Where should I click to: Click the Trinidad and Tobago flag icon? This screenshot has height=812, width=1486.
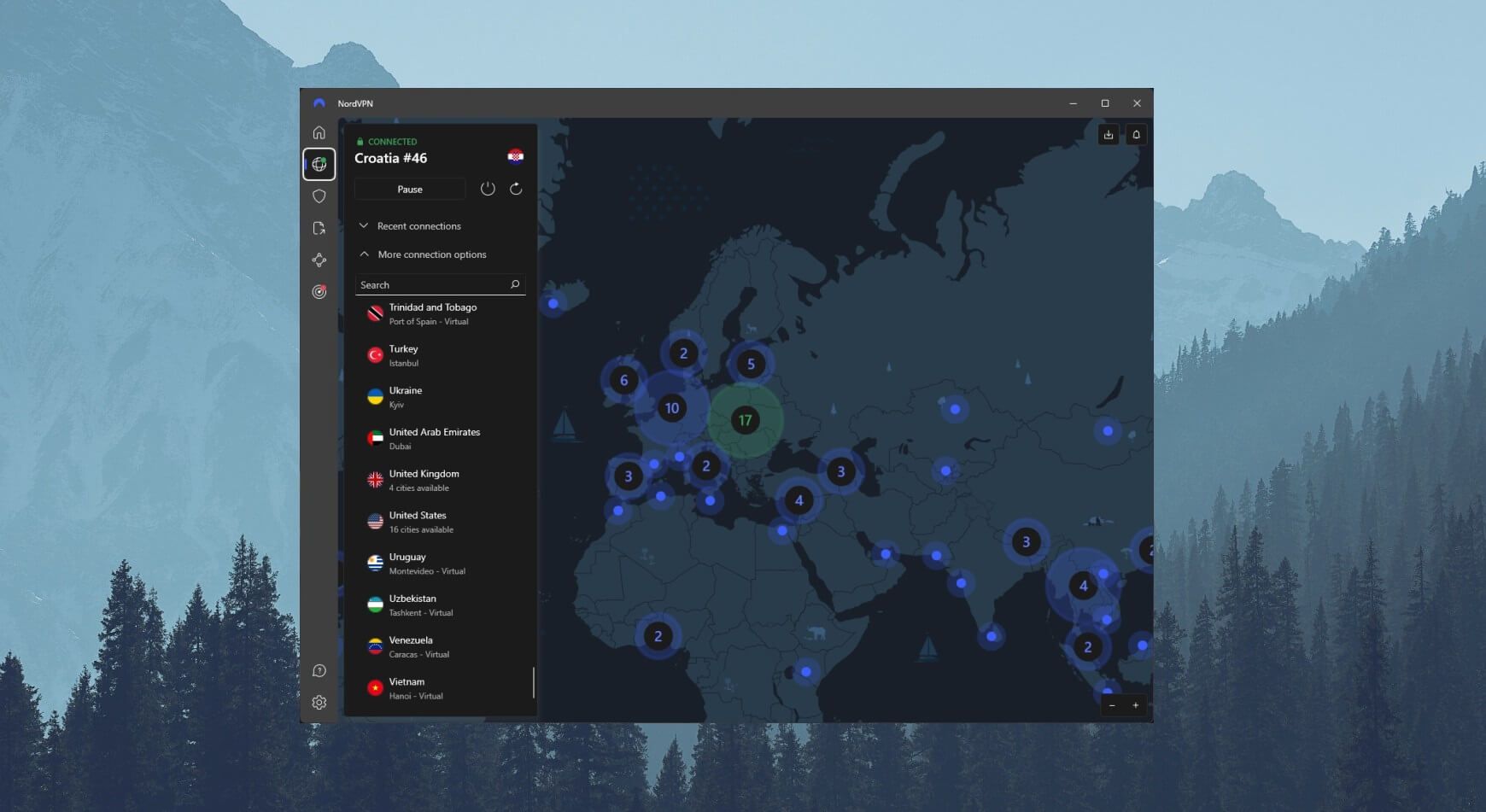[x=375, y=314]
